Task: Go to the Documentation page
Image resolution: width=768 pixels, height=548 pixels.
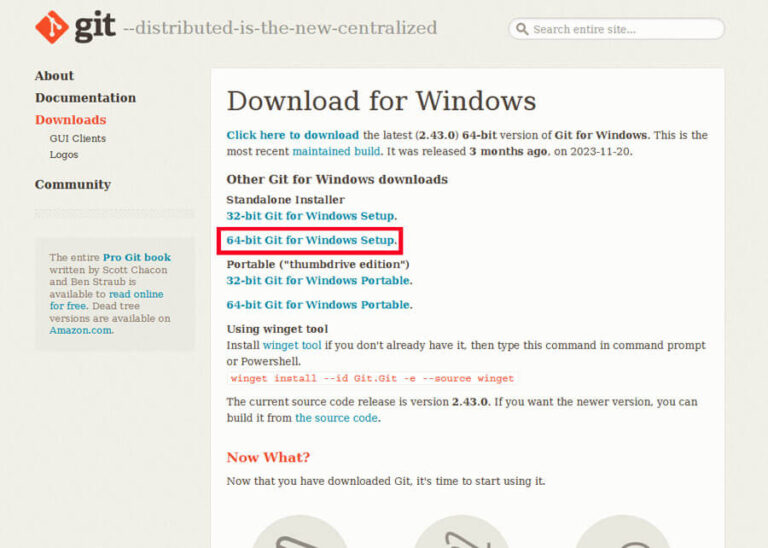Action: click(x=85, y=98)
